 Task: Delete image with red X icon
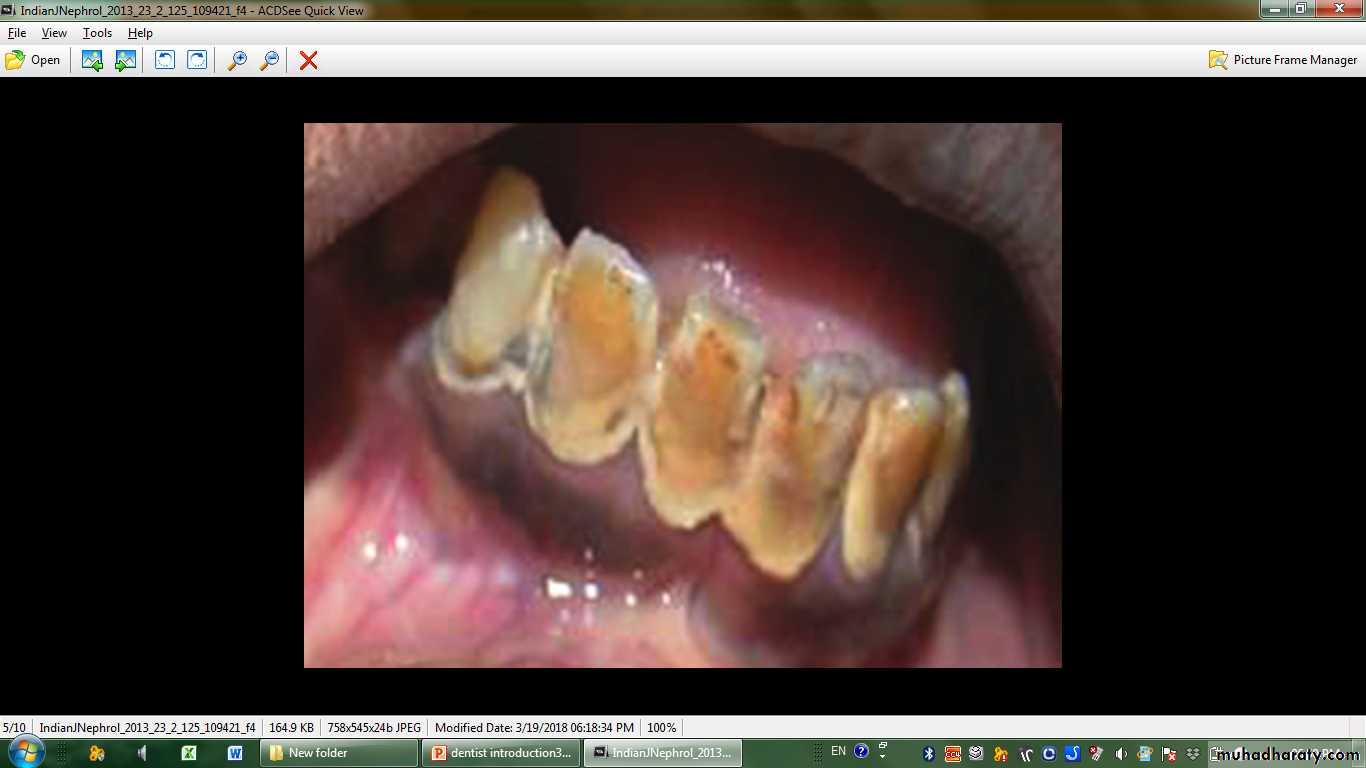(309, 60)
